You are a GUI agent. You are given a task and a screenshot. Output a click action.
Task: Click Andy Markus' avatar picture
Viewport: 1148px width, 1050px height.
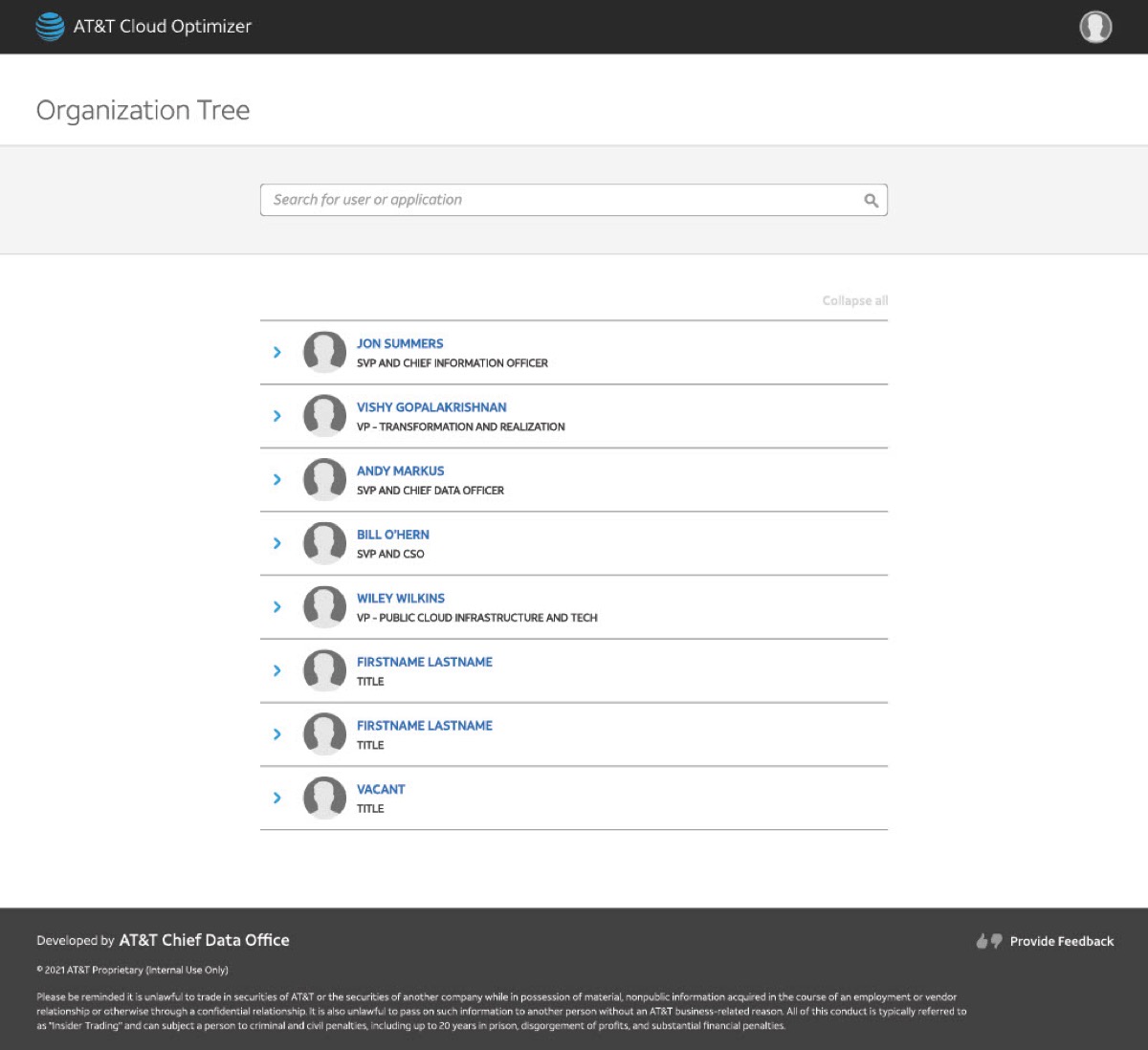[324, 480]
